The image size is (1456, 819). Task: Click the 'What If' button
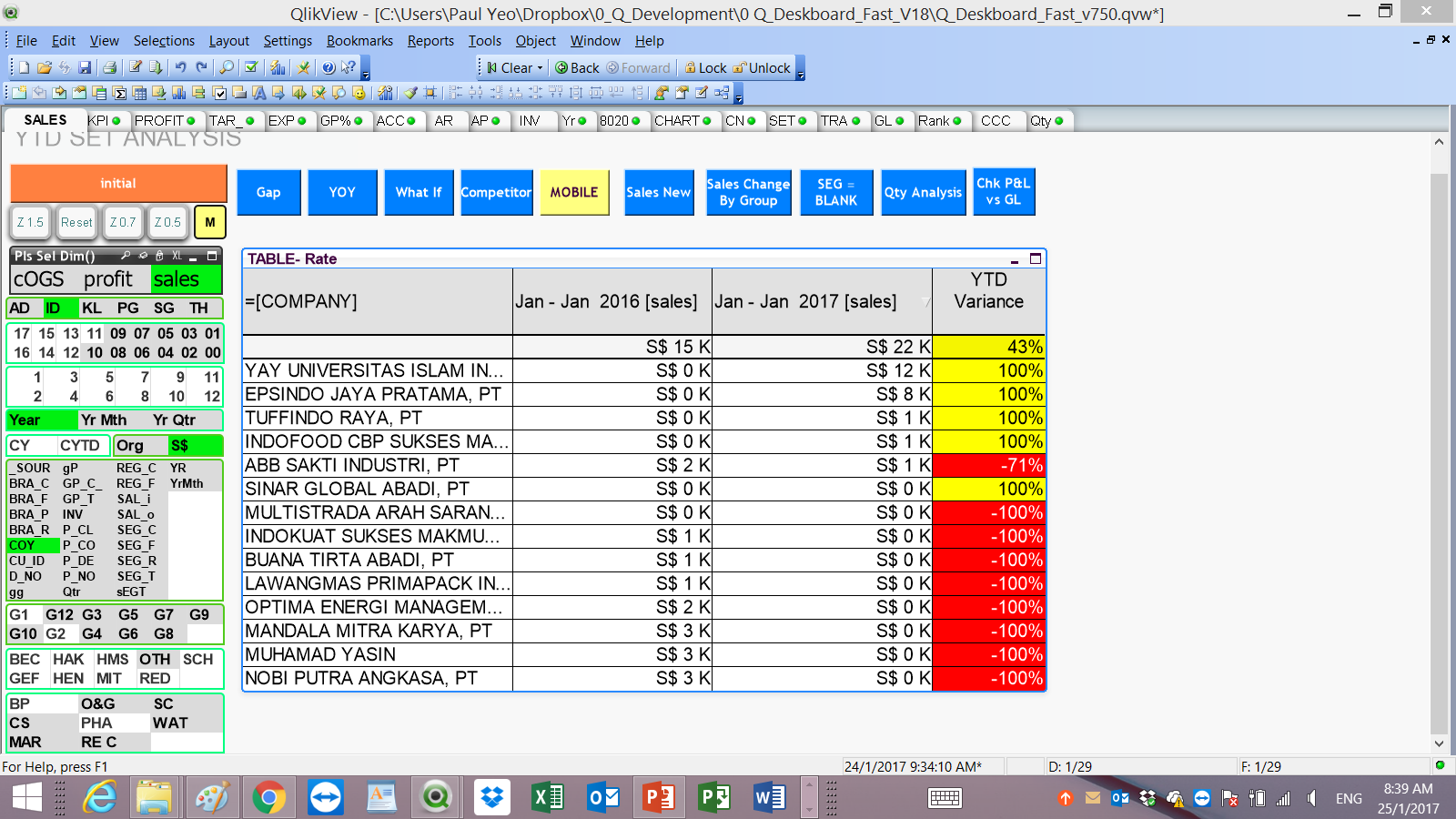(x=419, y=192)
